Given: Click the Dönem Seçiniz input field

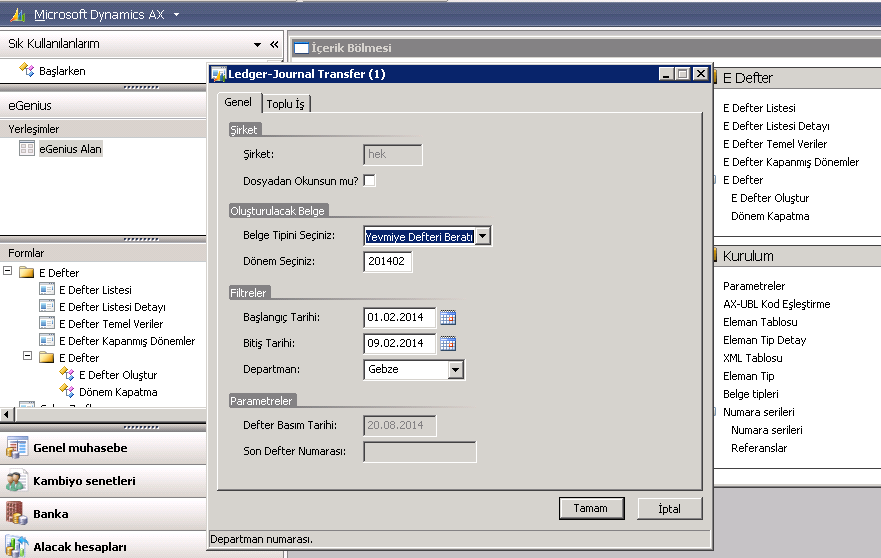Looking at the screenshot, I should (x=388, y=262).
